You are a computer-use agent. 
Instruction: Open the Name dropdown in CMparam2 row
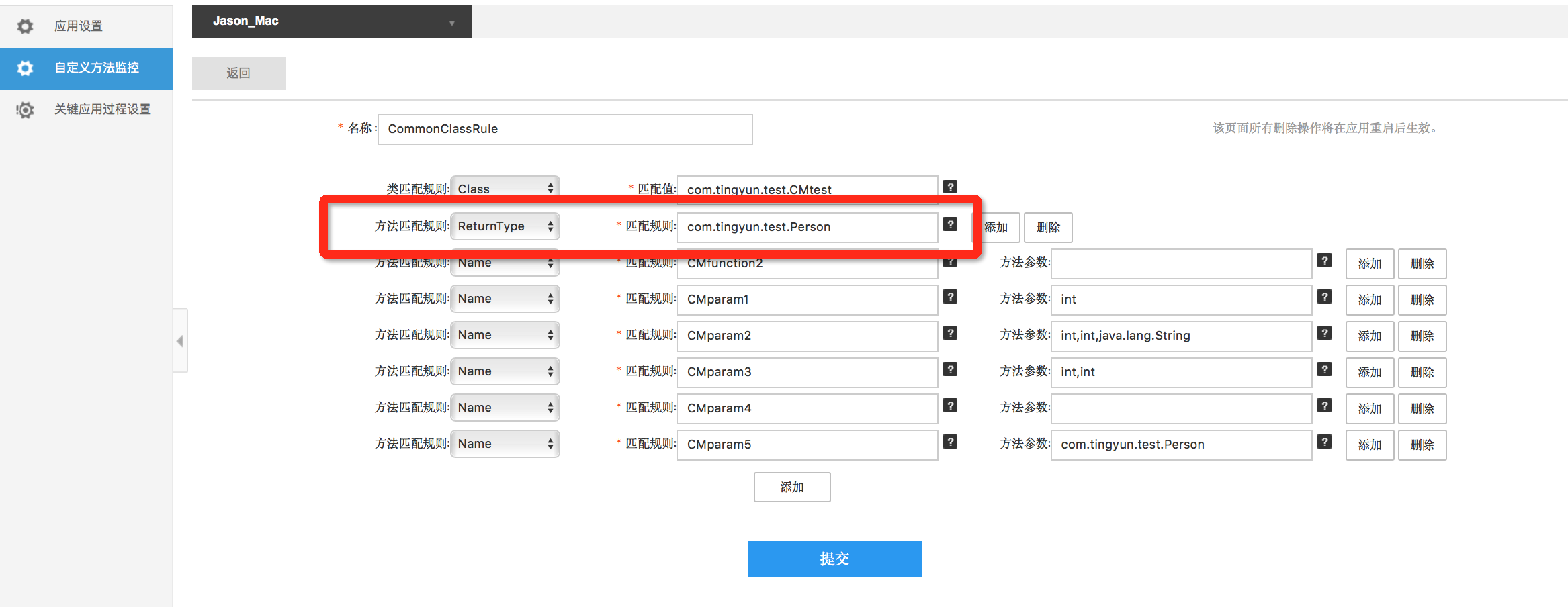(x=505, y=335)
